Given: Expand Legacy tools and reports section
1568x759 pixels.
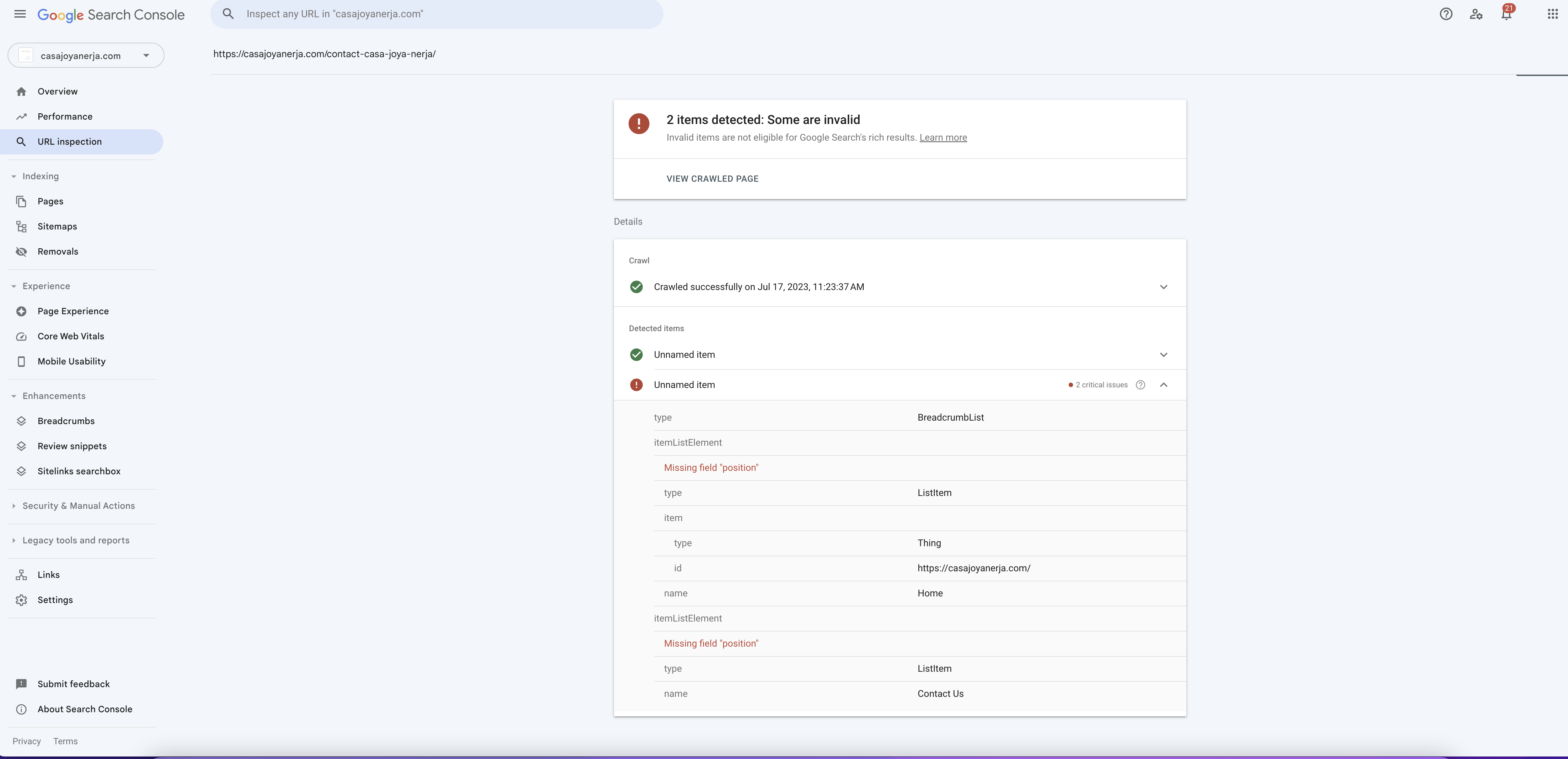Looking at the screenshot, I should click(13, 541).
